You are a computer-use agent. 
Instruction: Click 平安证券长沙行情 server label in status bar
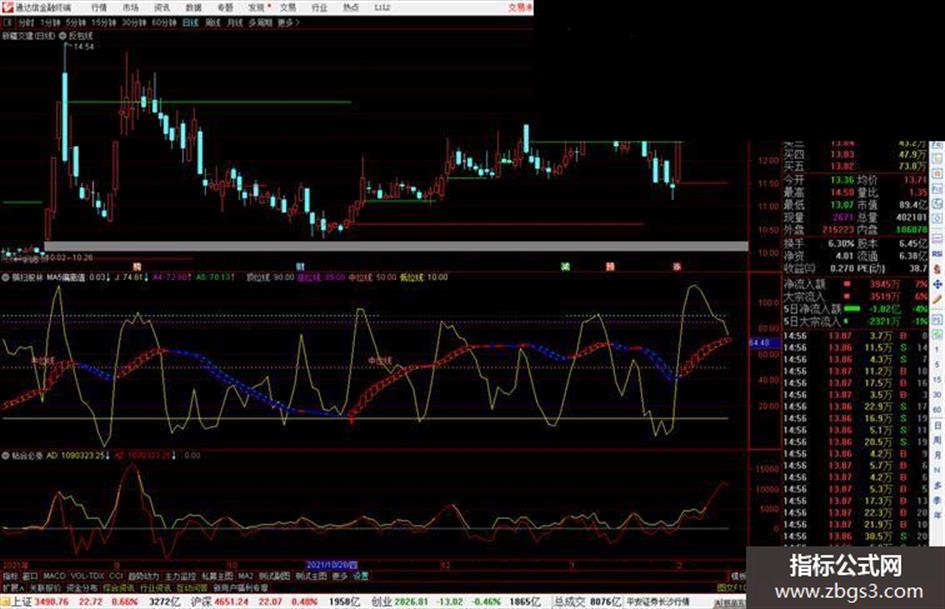pyautogui.click(x=659, y=602)
